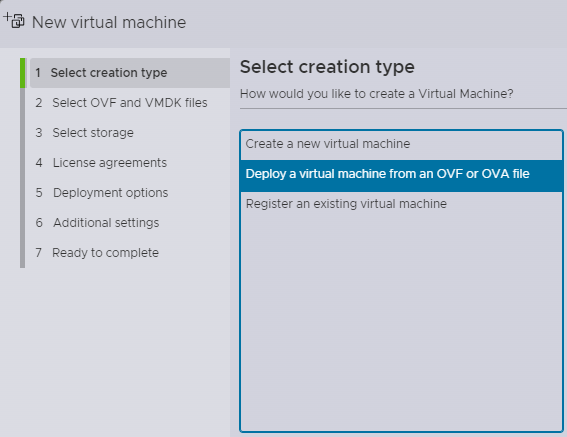Click the number 1 beside Select creation type
The height and width of the screenshot is (437, 567).
click(38, 73)
